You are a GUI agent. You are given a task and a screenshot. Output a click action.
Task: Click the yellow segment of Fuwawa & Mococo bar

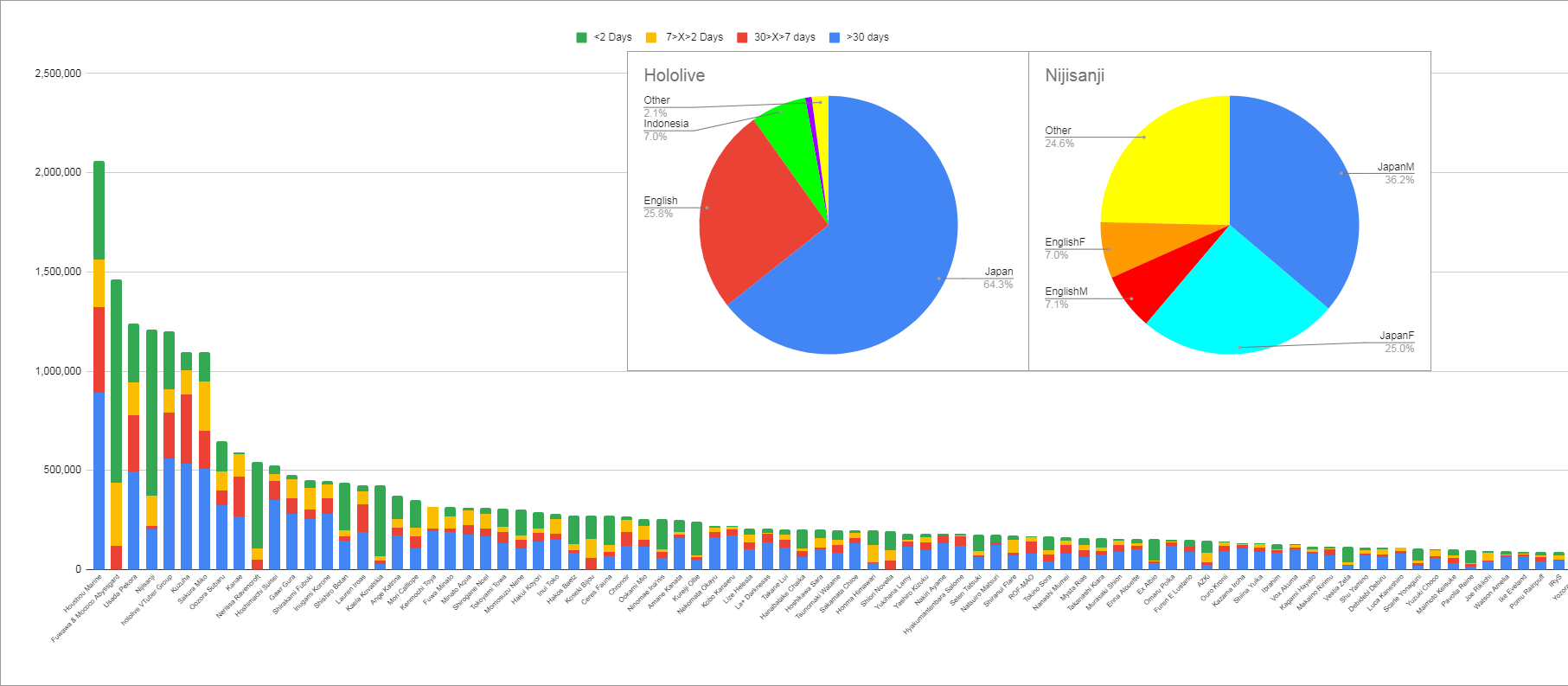pos(116,514)
